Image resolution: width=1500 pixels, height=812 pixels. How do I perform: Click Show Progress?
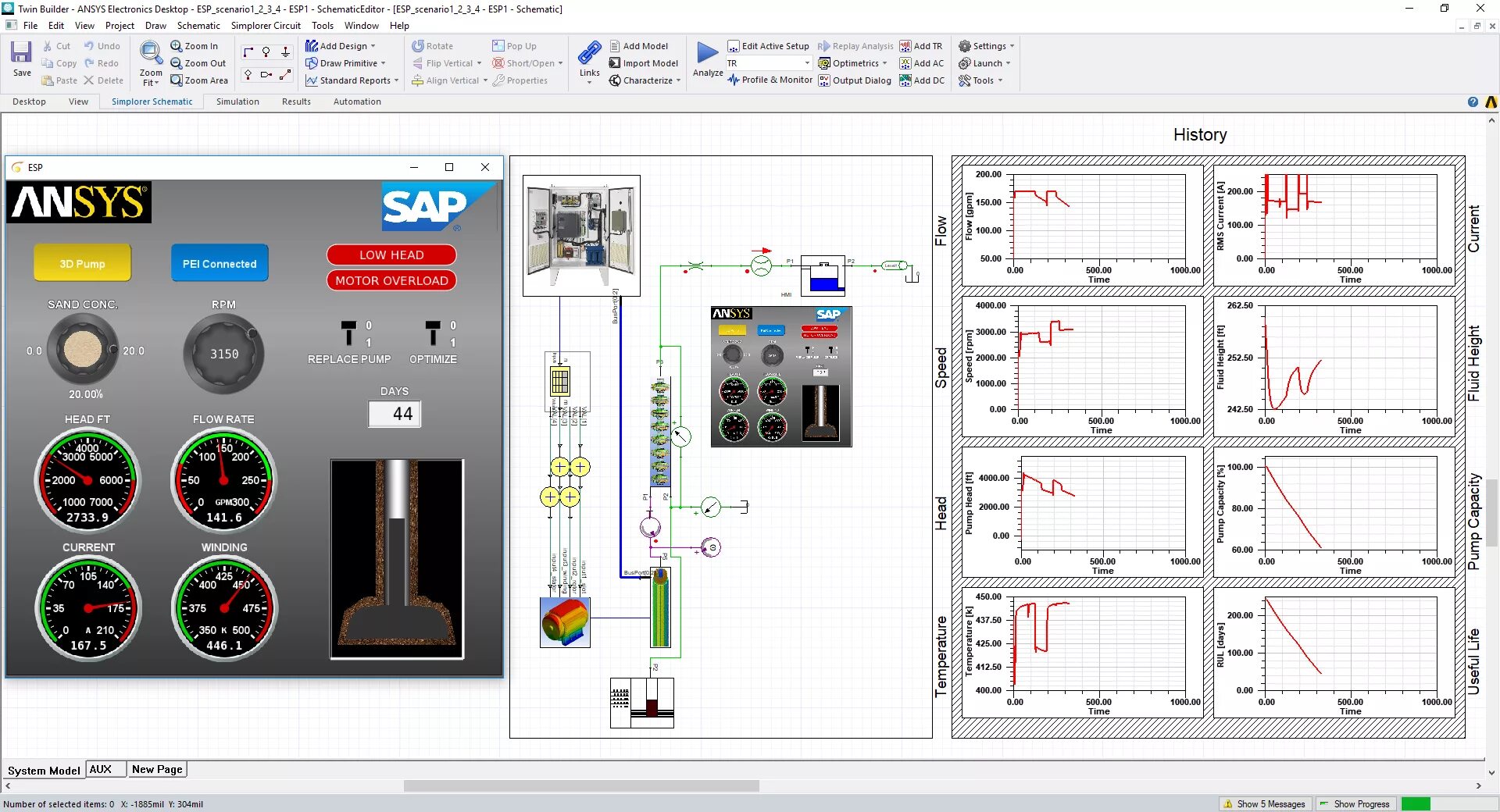(x=1355, y=803)
